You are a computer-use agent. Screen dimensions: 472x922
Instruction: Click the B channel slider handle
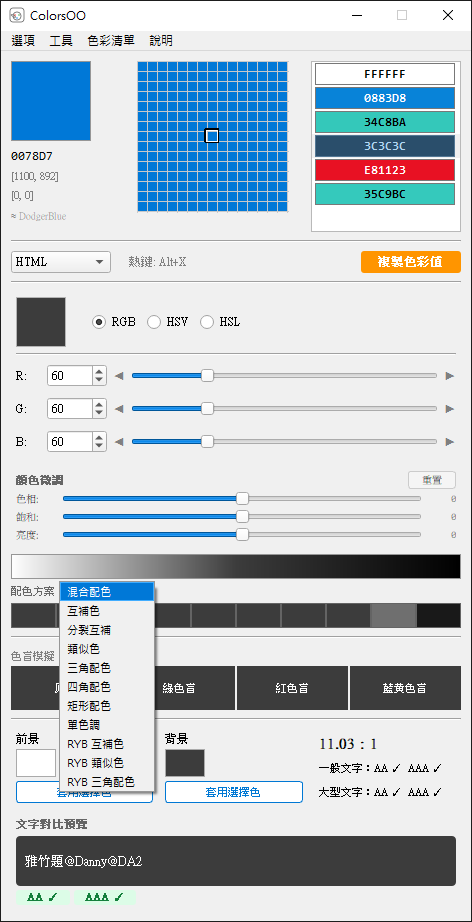tap(207, 442)
